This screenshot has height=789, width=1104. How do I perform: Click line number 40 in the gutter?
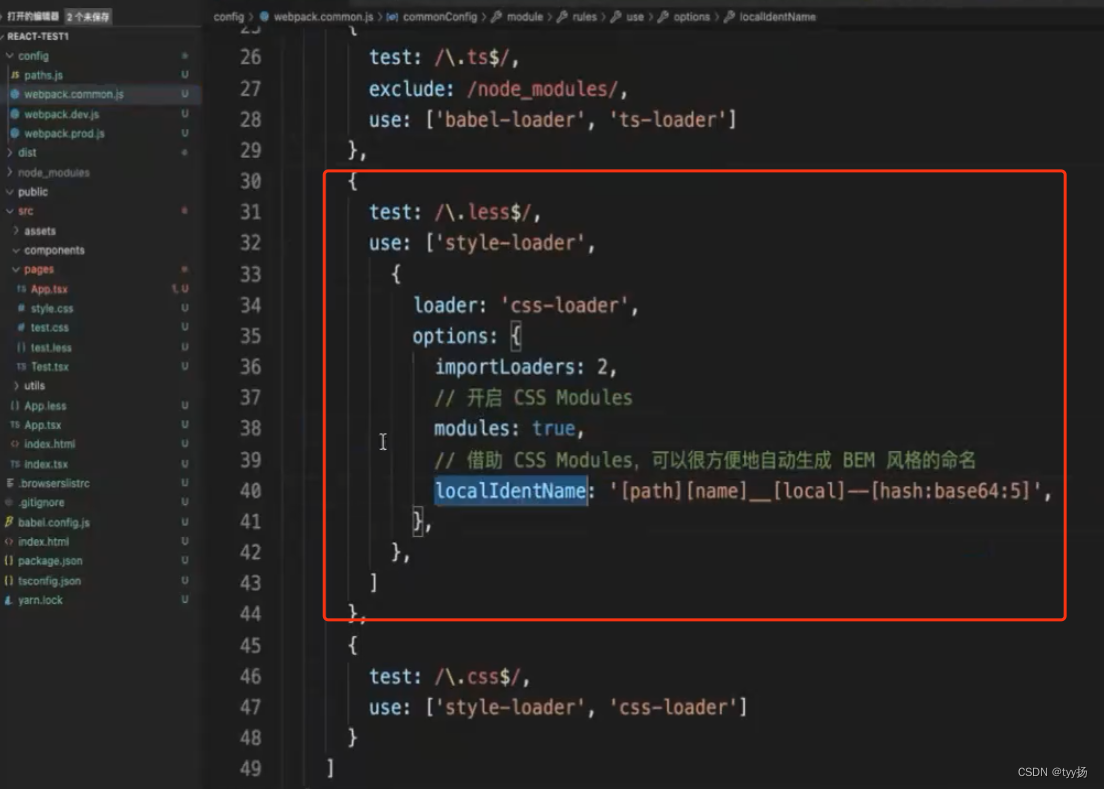click(x=250, y=491)
